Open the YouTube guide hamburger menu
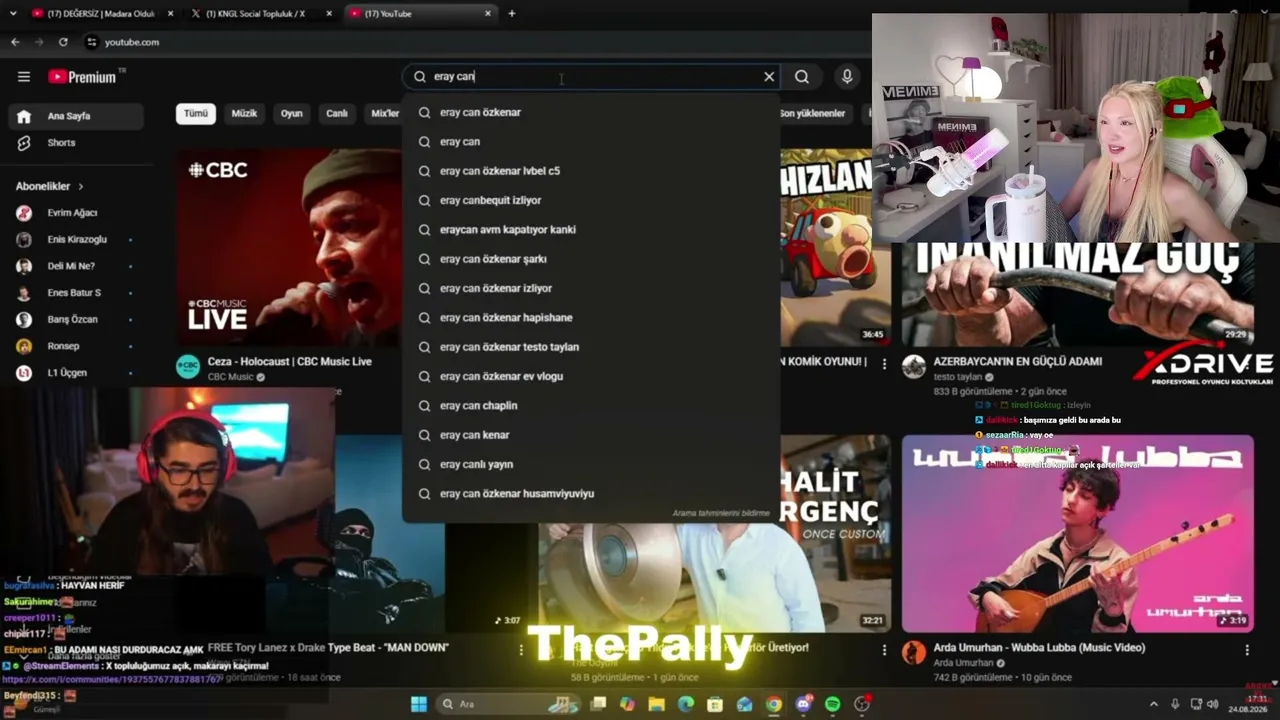The height and width of the screenshot is (720, 1280). coord(24,76)
